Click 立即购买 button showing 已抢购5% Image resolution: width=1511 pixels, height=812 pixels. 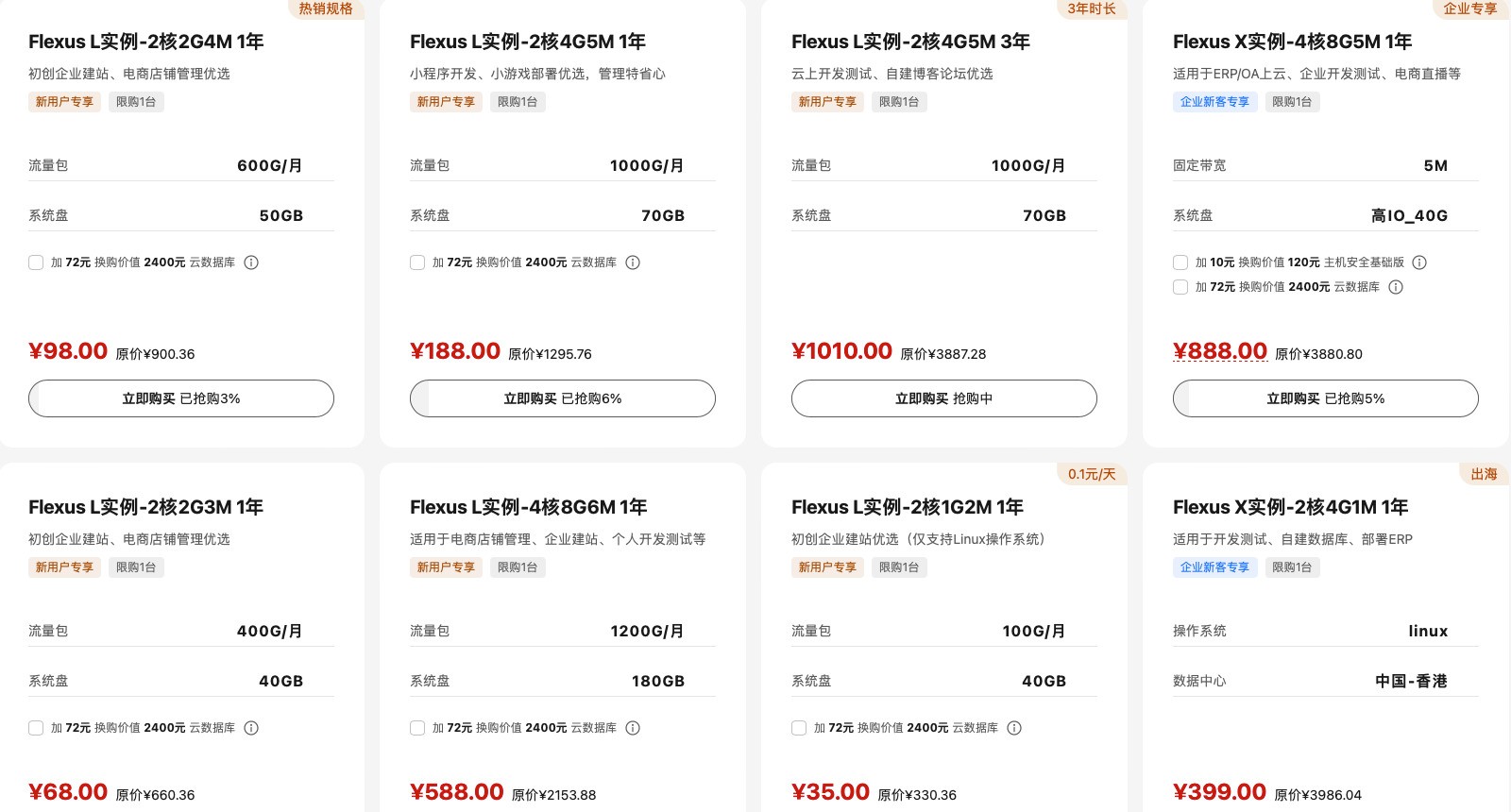click(1326, 398)
